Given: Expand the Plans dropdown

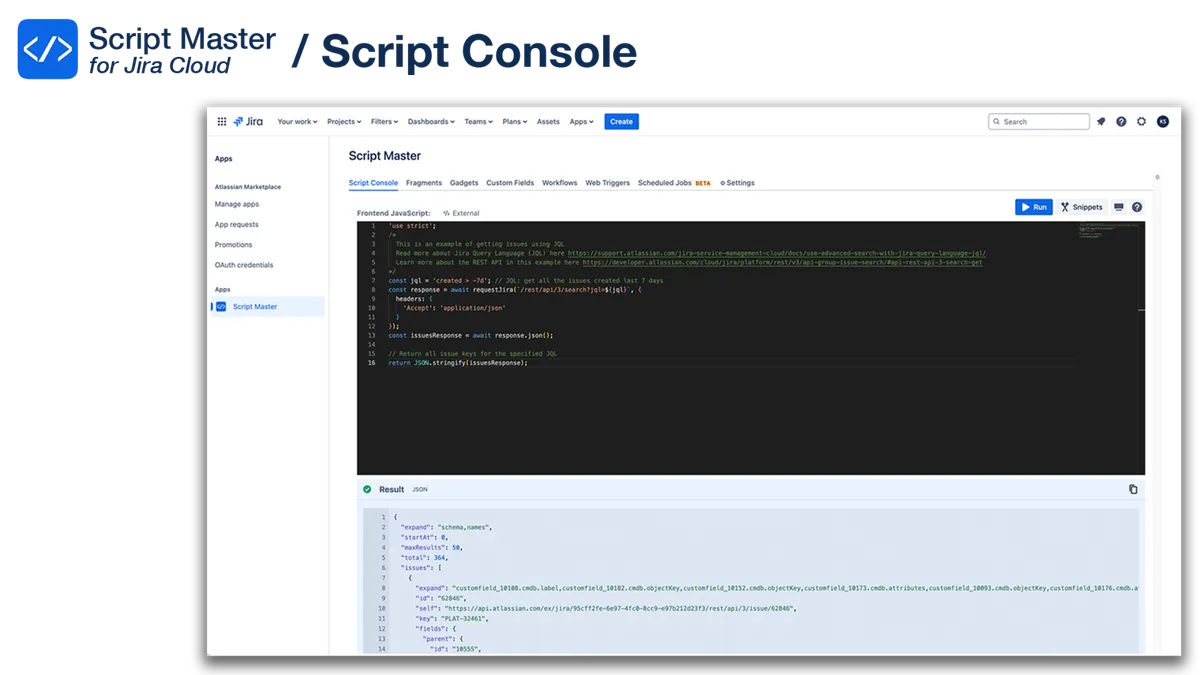Looking at the screenshot, I should 515,121.
